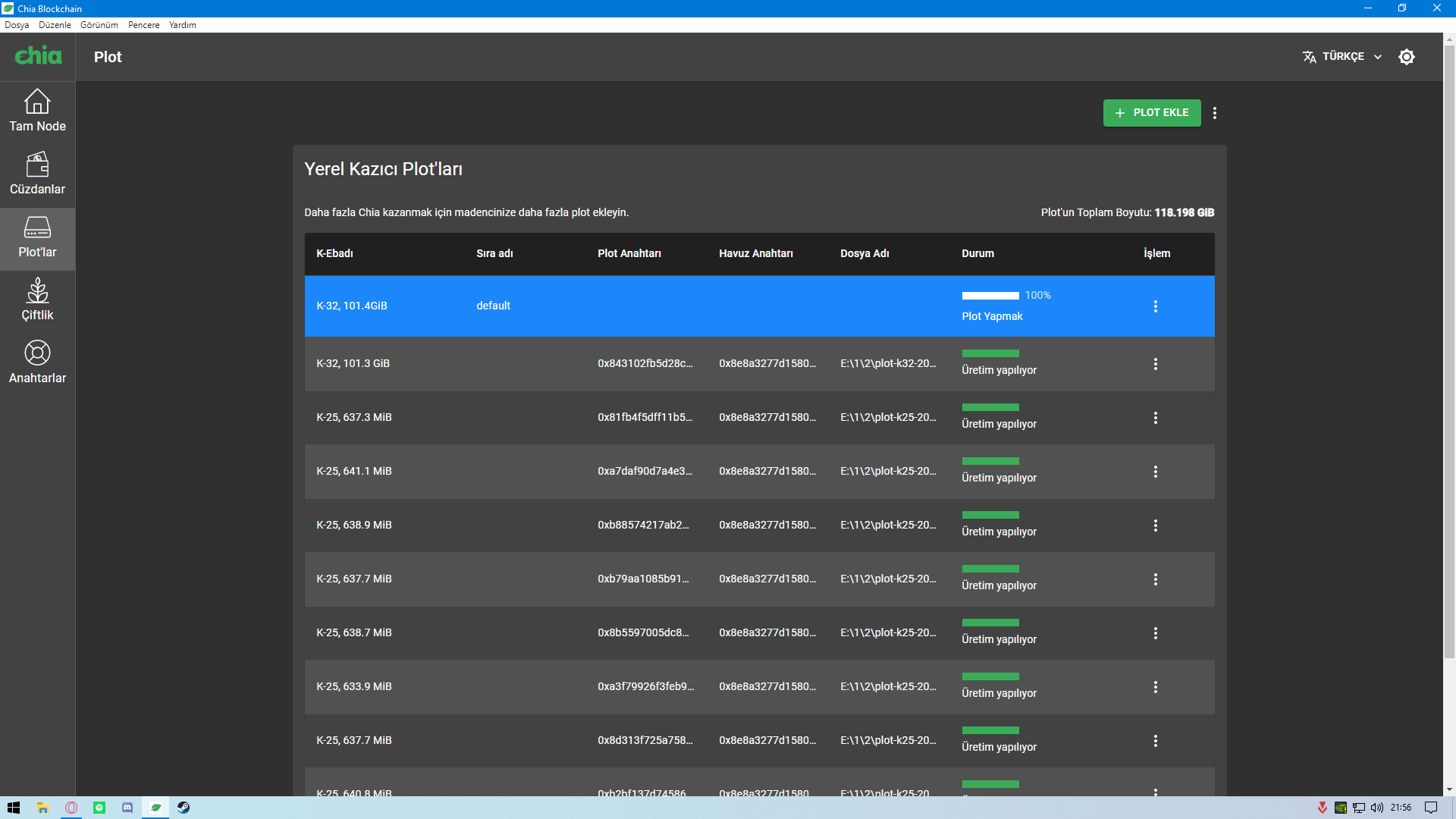Open the Çiftlik farm section
Screen dimensions: 1456x819
(37, 300)
